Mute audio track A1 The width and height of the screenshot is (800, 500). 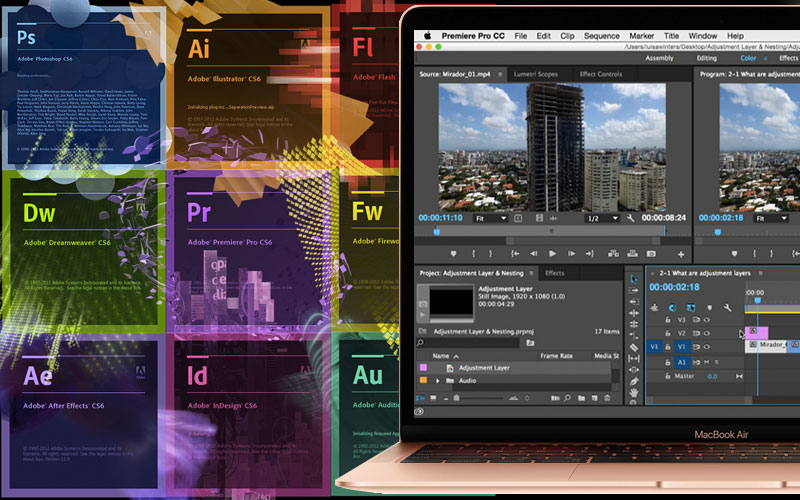tap(707, 362)
